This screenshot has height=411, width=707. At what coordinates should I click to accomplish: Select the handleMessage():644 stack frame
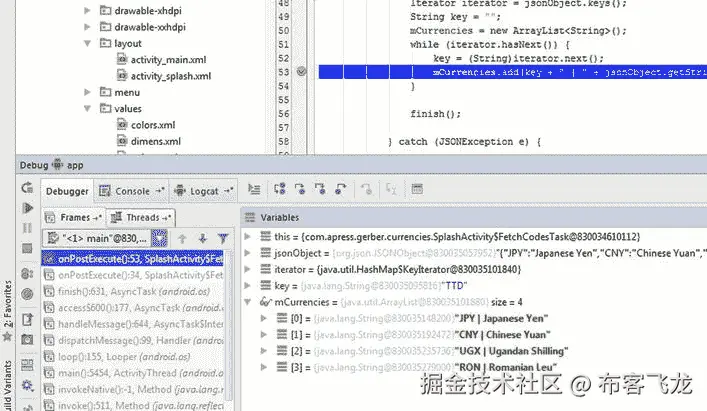click(133, 324)
